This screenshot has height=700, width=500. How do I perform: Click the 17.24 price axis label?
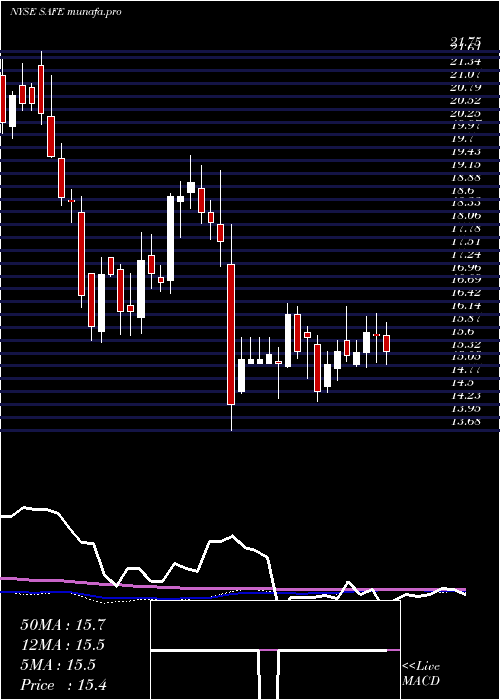pos(465,254)
